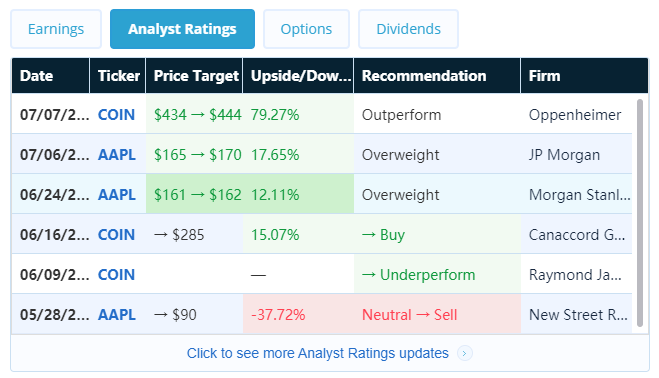The height and width of the screenshot is (378, 659).
Task: Sort by the Price Target column header
Action: pyautogui.click(x=194, y=76)
